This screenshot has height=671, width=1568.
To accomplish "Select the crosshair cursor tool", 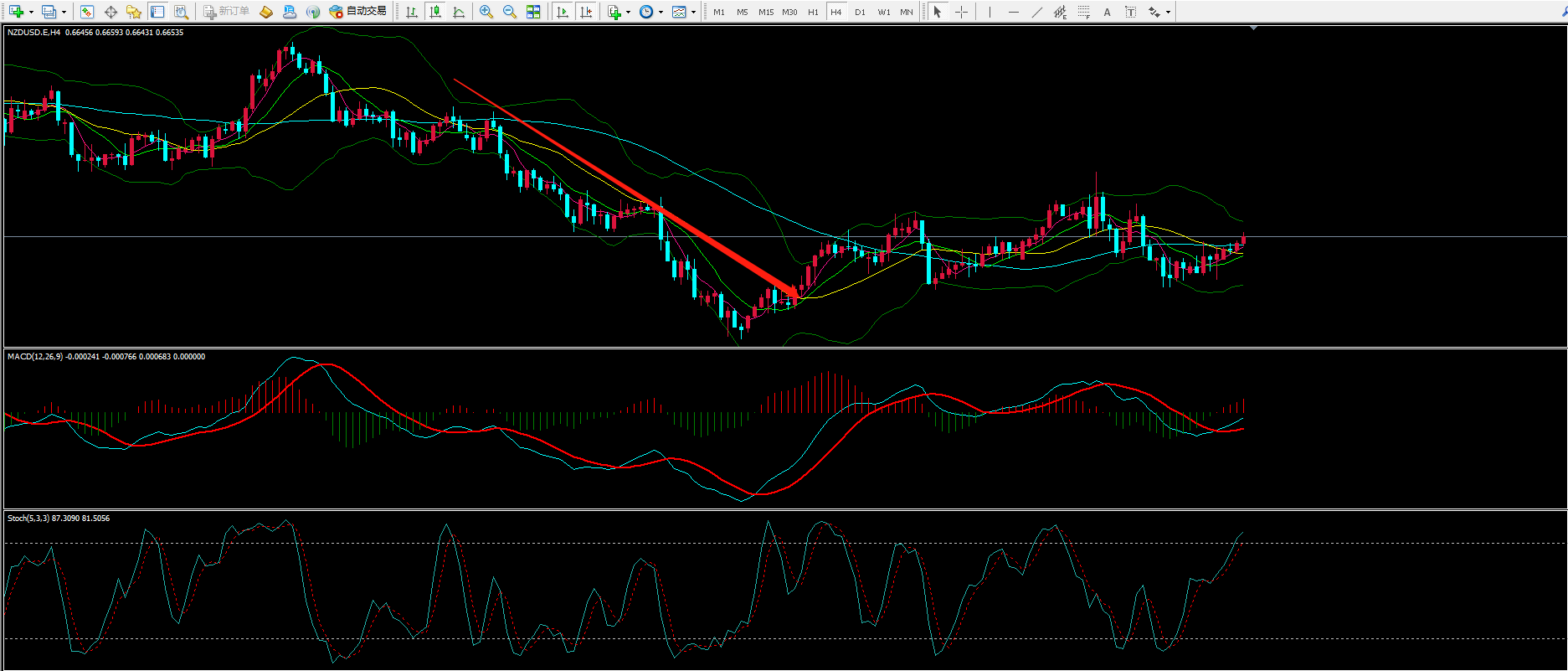I will (x=961, y=12).
